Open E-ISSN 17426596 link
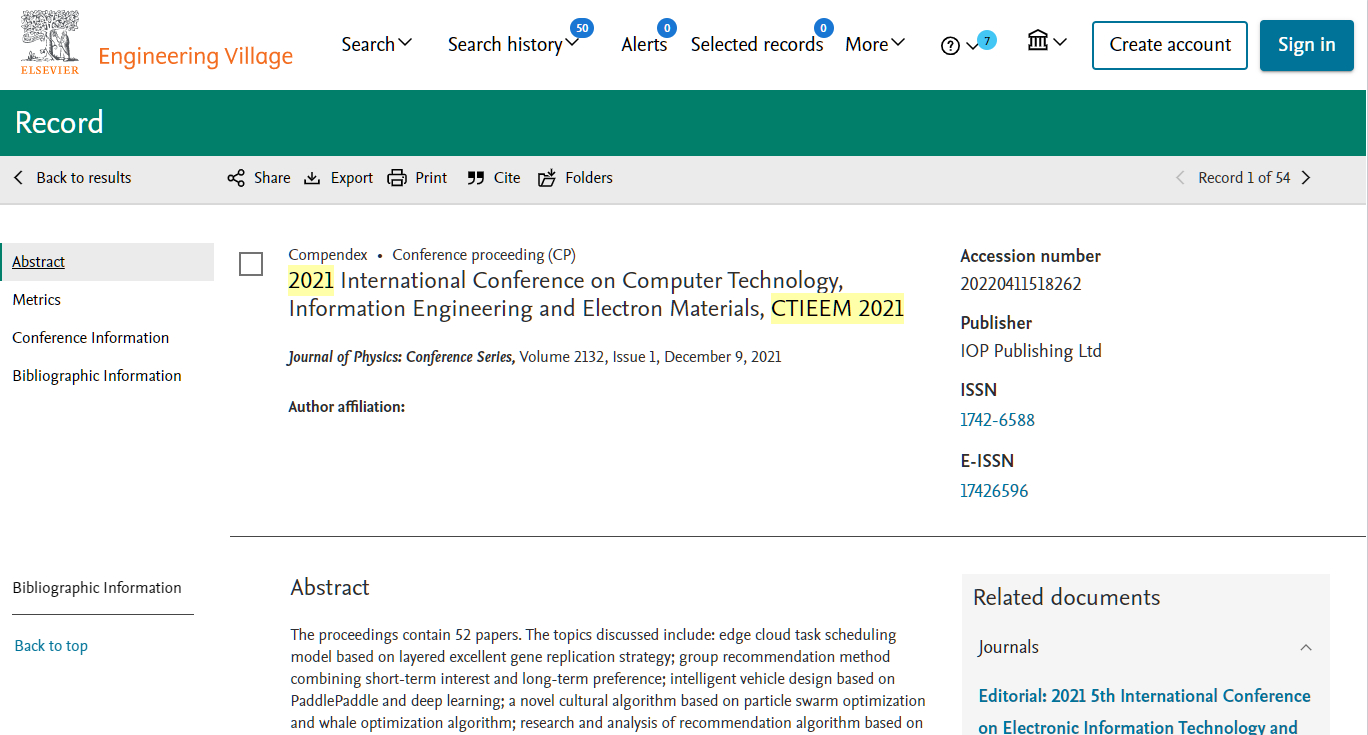 point(994,491)
